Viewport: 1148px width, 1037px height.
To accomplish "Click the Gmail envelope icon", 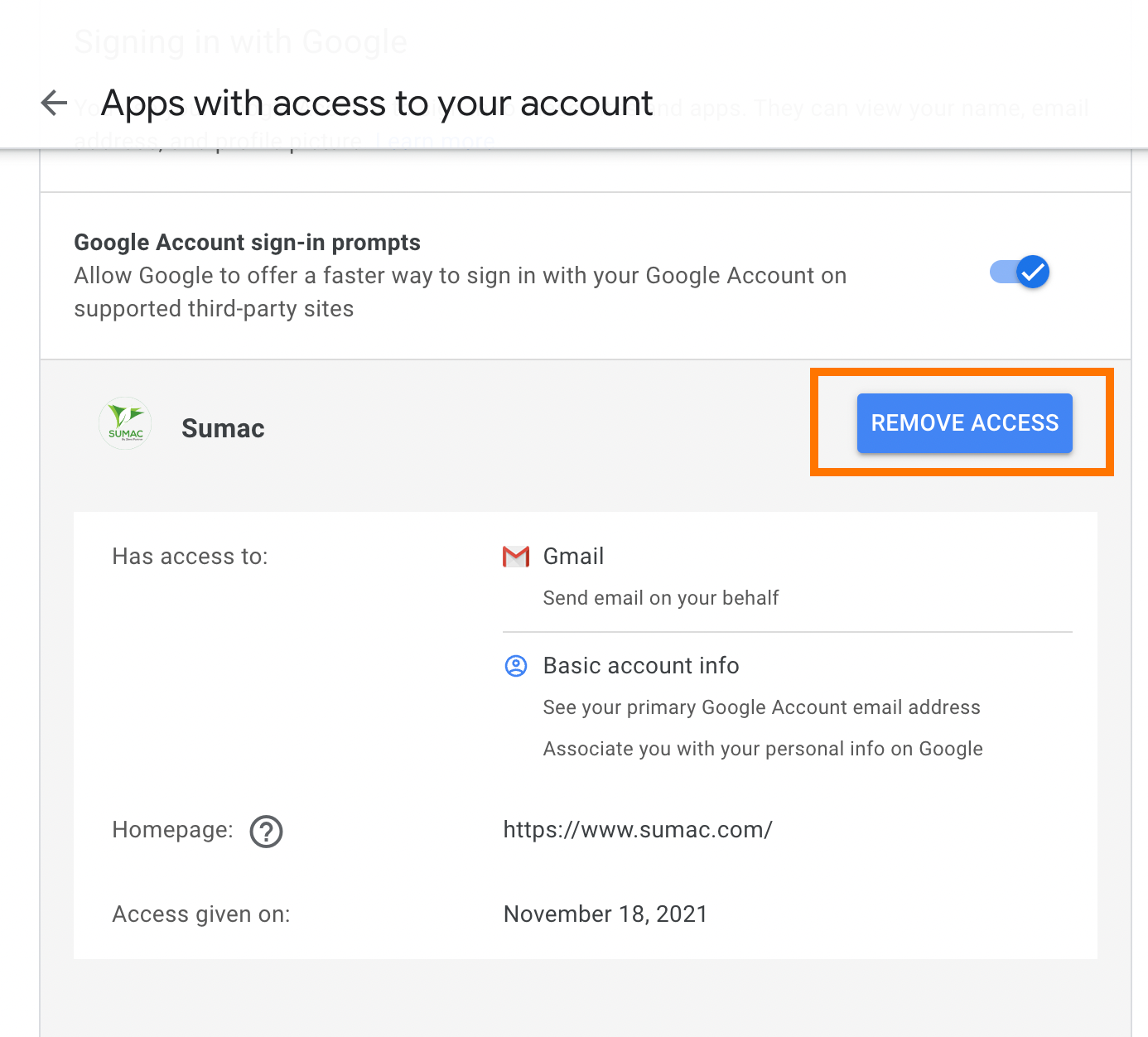I will click(x=515, y=556).
